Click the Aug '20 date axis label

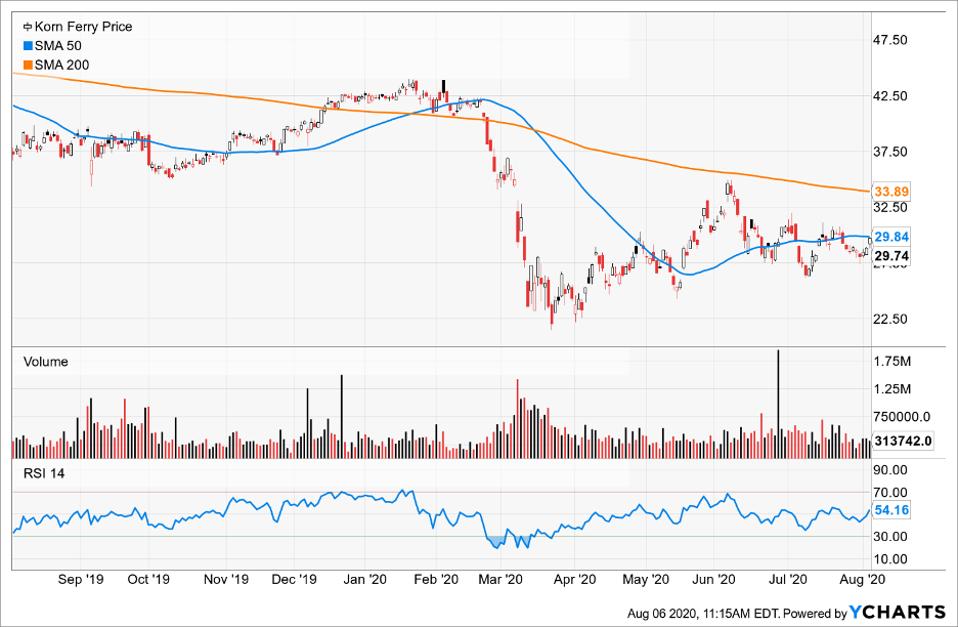[x=861, y=580]
